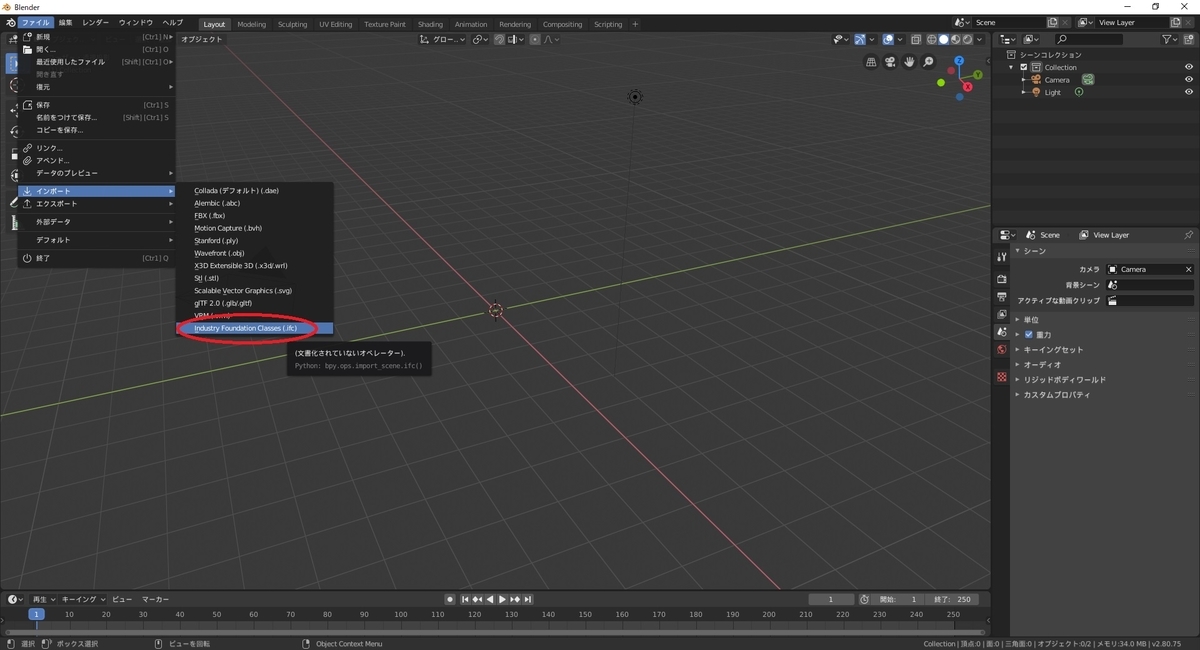The image size is (1200, 650).
Task: Open the shading options dropdown arrow
Action: click(x=979, y=39)
